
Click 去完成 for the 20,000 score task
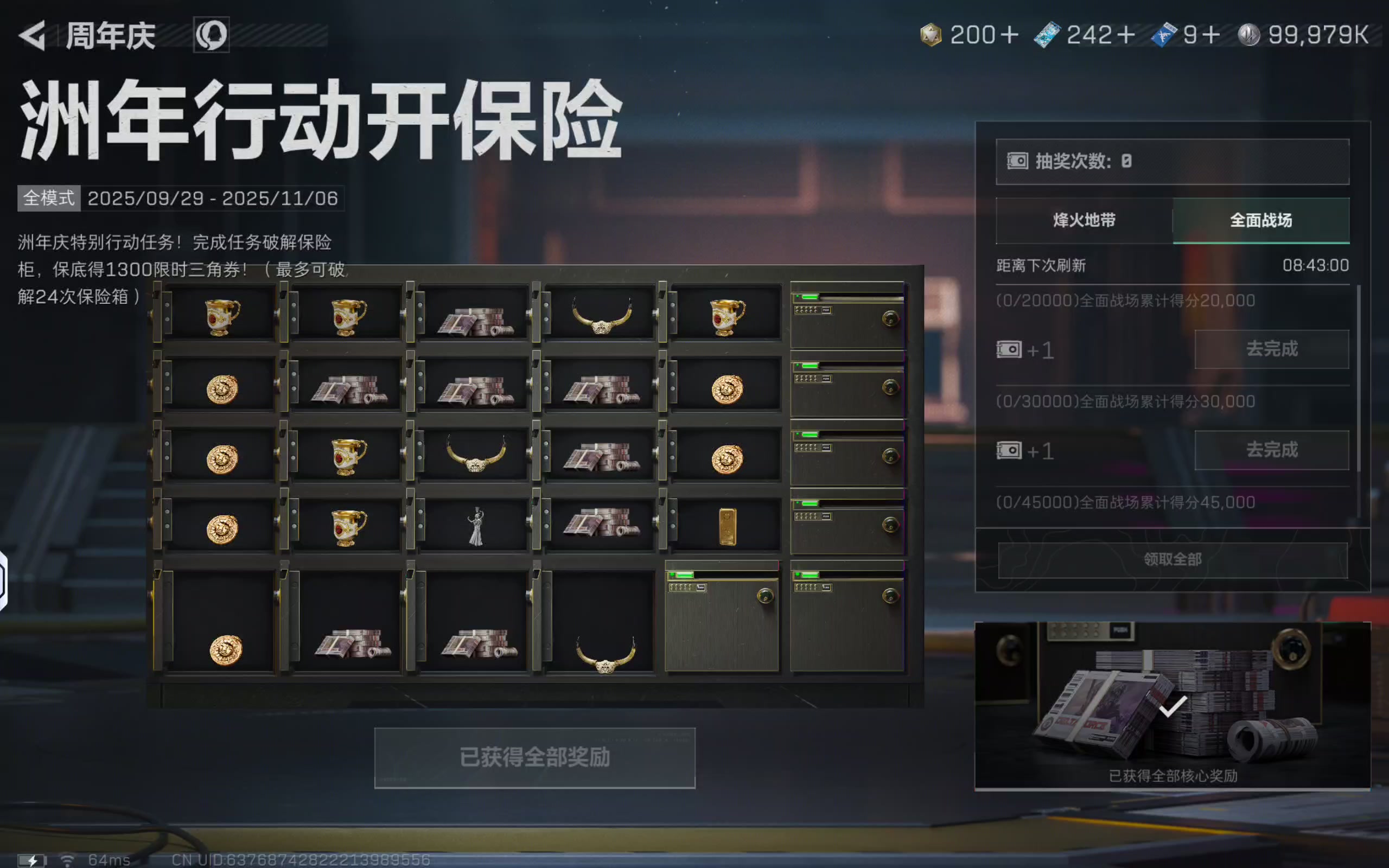1272,349
